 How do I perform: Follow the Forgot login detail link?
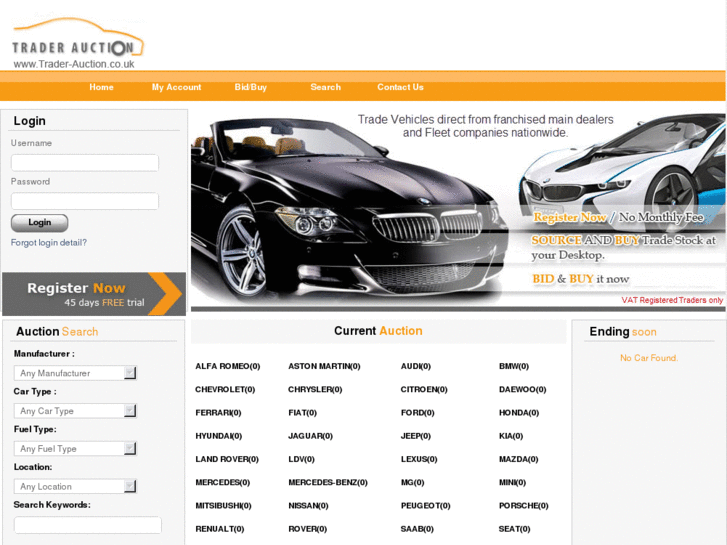[x=49, y=243]
